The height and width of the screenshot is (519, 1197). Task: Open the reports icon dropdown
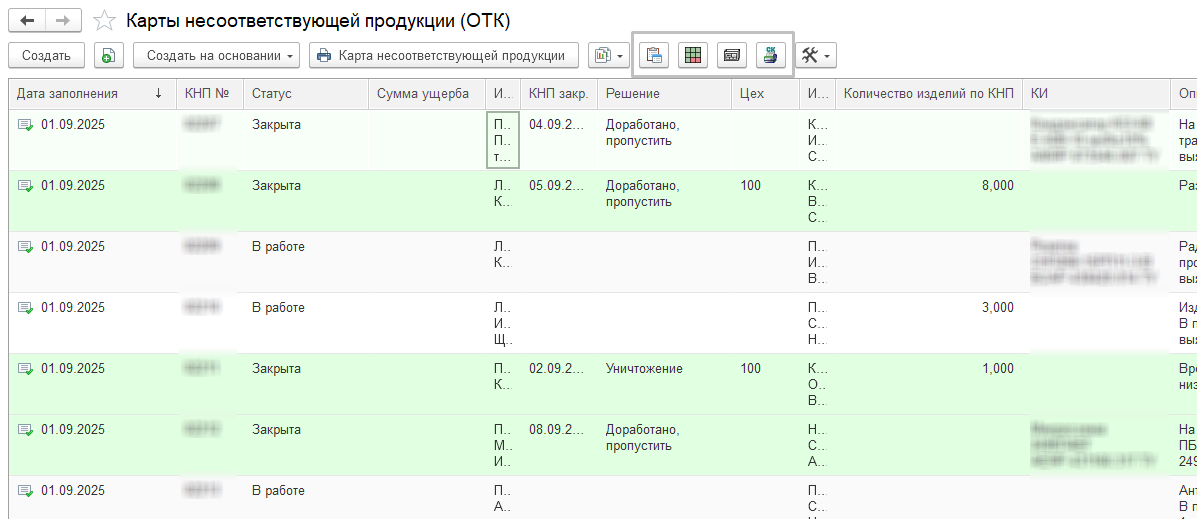607,55
